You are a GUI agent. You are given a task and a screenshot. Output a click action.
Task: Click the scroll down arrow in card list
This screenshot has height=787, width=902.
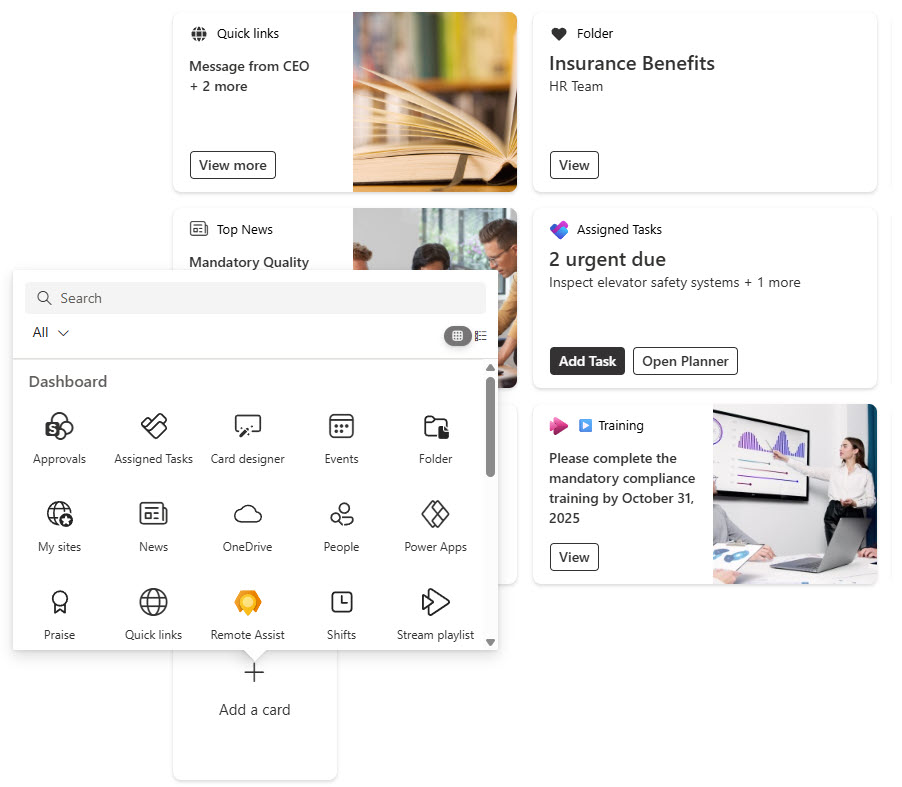pyautogui.click(x=490, y=643)
